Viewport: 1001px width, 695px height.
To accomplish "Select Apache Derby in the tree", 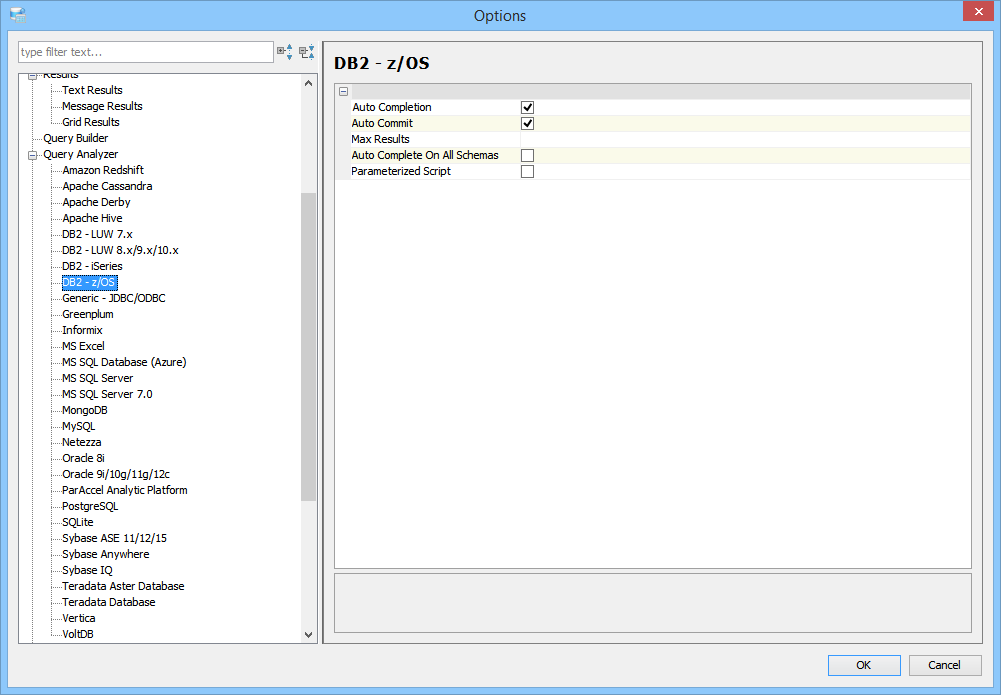I will click(x=96, y=202).
